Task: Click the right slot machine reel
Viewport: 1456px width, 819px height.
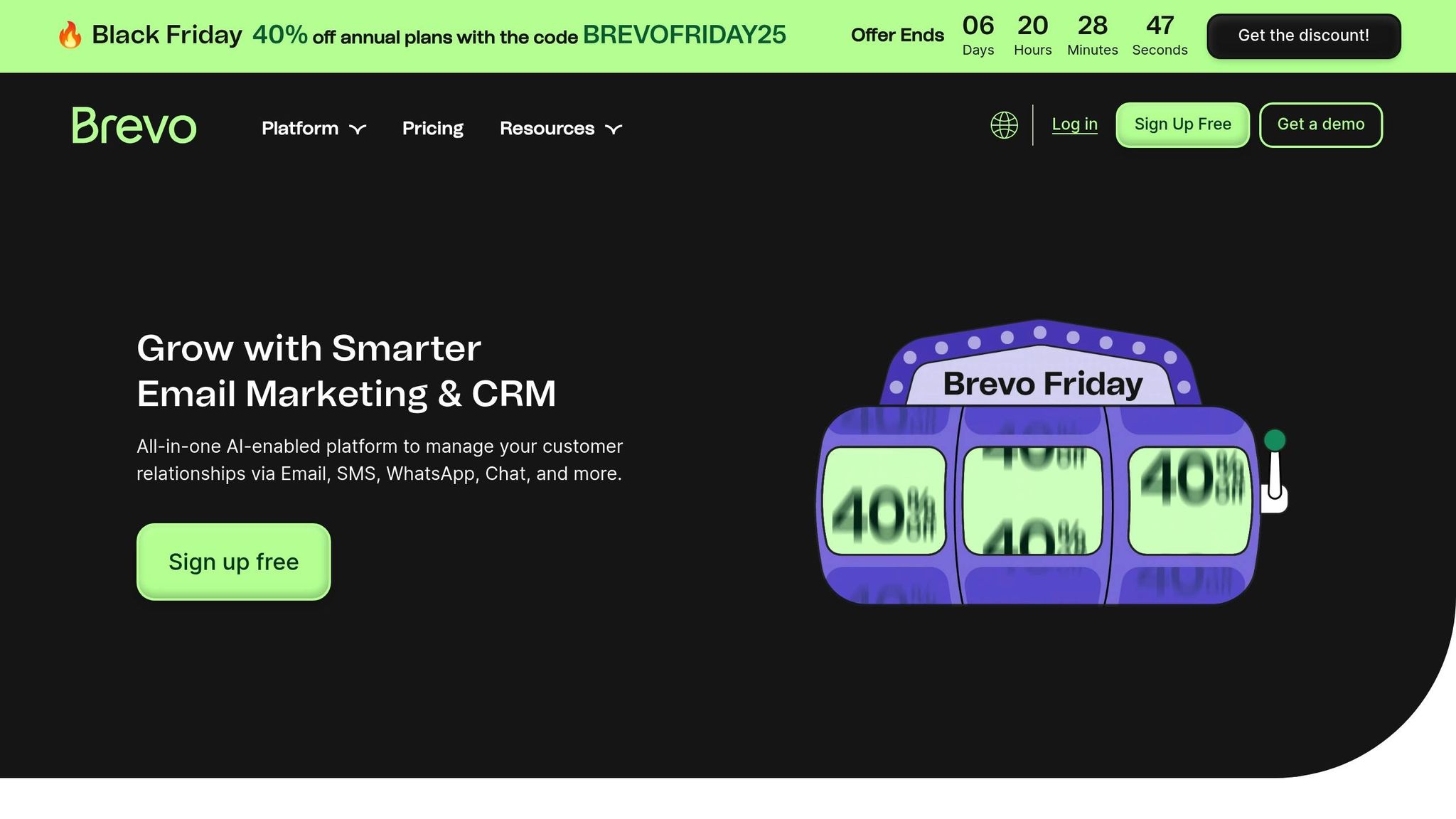Action: click(1189, 500)
